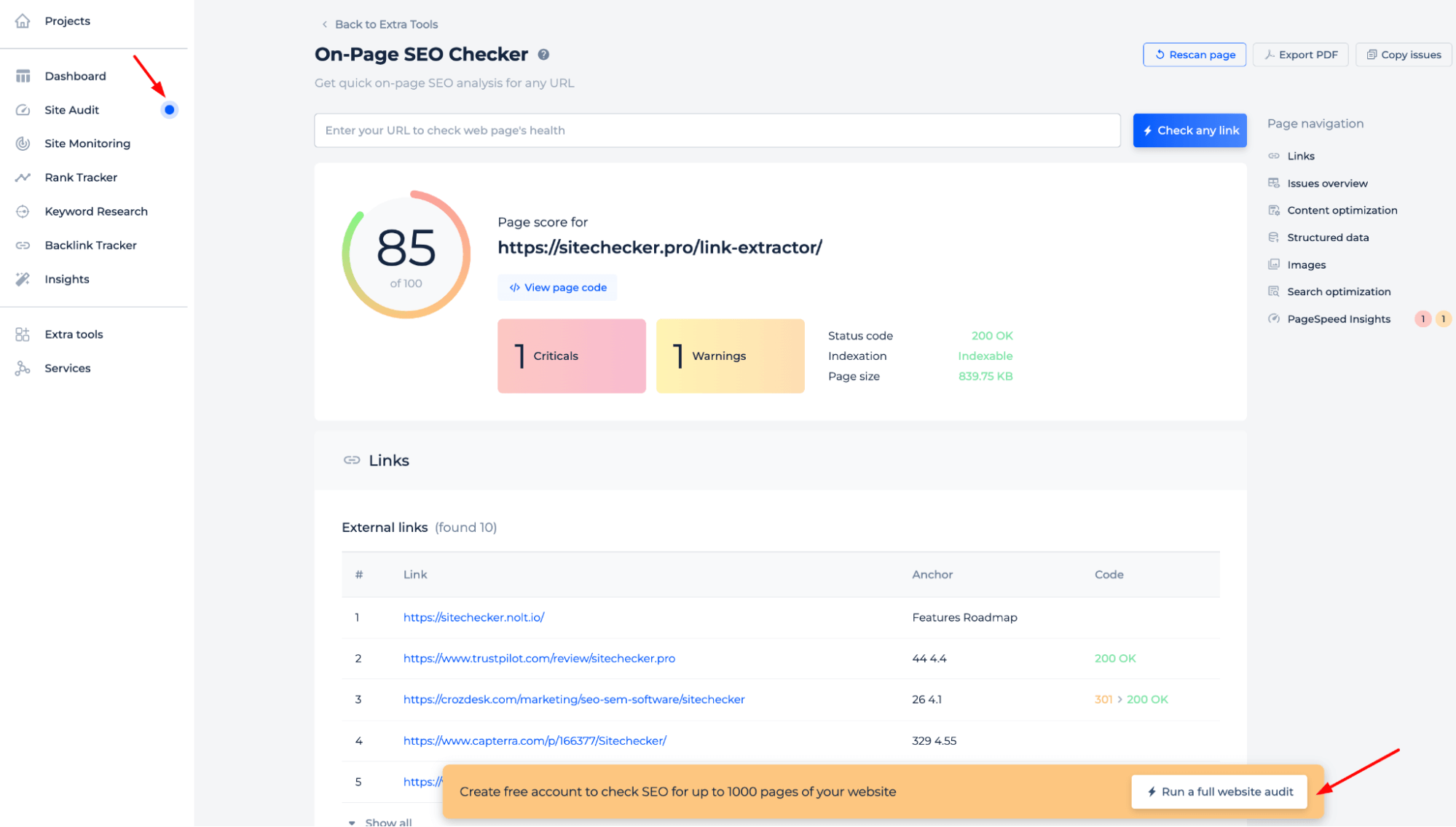Click the Indexable status value
Viewport: 1456px width, 827px height.
tap(985, 356)
